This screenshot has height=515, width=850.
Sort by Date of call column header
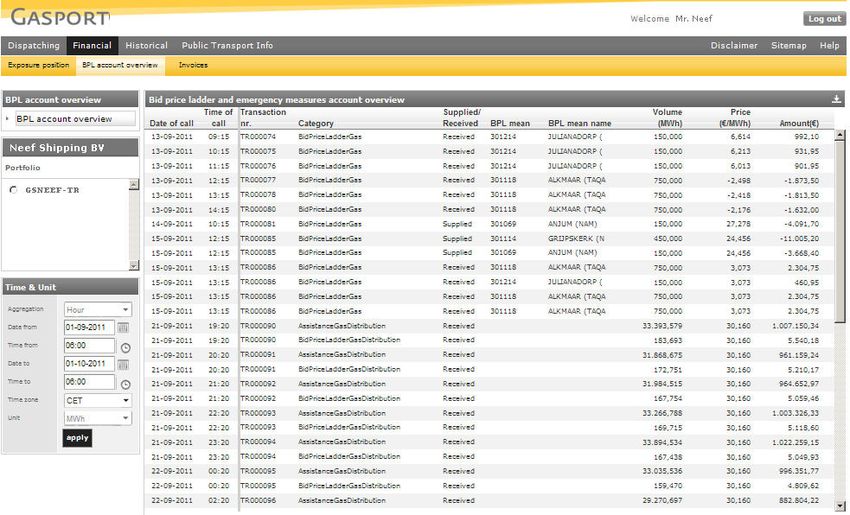(x=171, y=124)
